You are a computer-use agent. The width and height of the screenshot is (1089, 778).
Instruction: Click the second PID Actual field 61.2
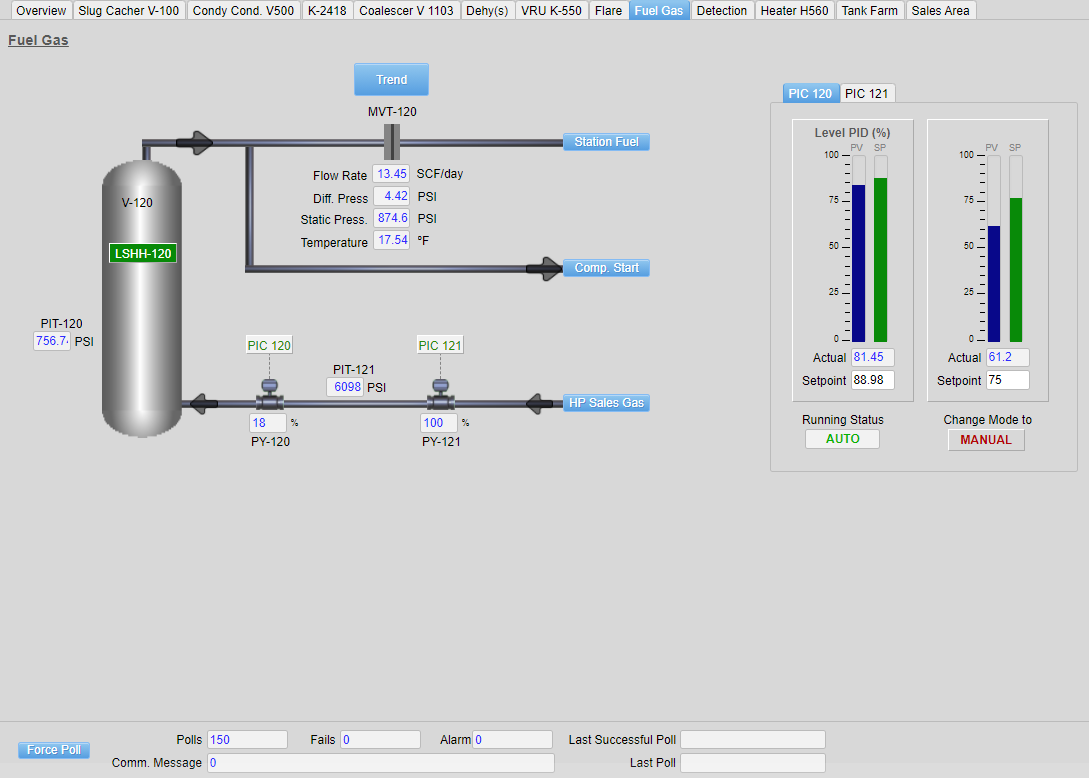(1008, 357)
